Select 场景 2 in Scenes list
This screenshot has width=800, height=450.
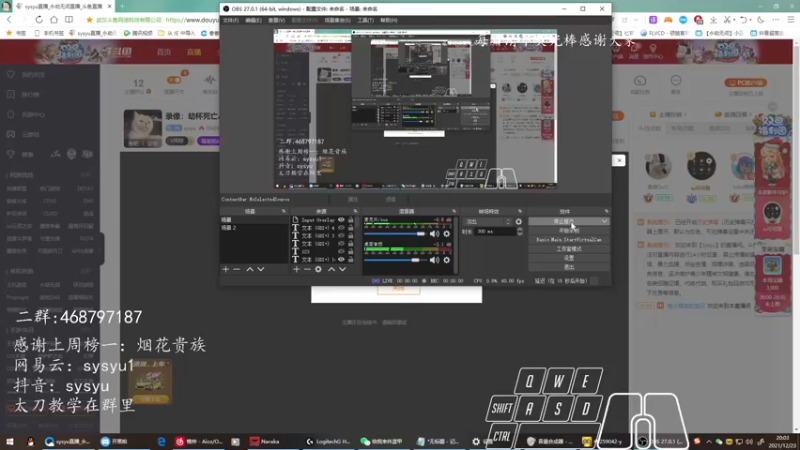254,228
